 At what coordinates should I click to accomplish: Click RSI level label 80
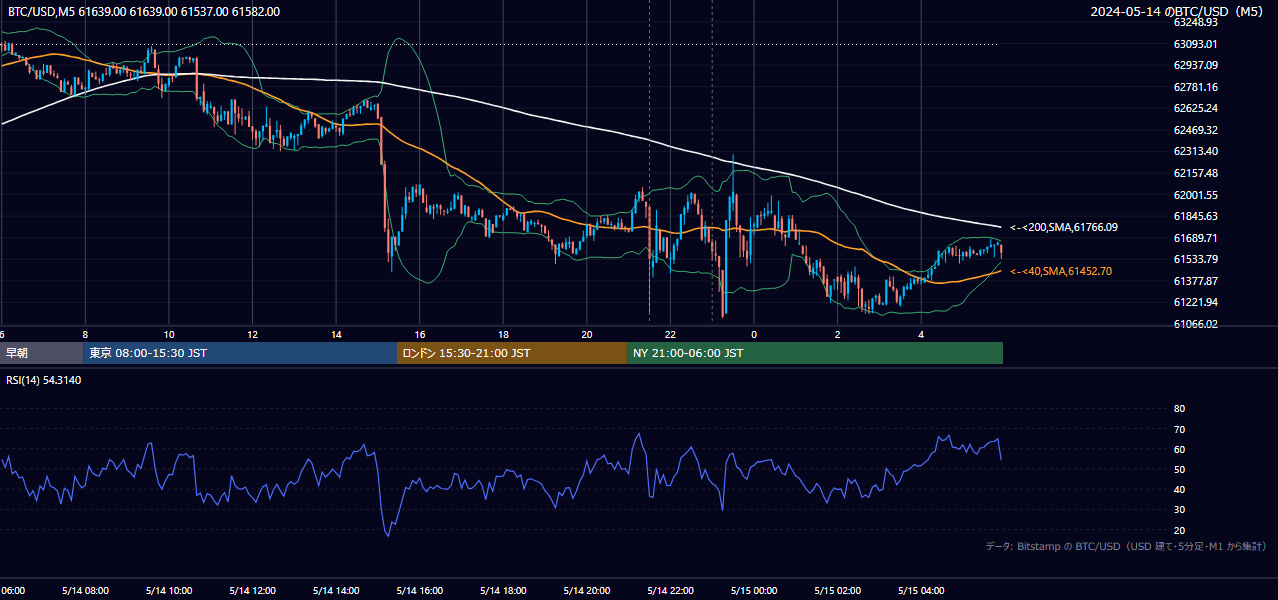[x=1179, y=409]
